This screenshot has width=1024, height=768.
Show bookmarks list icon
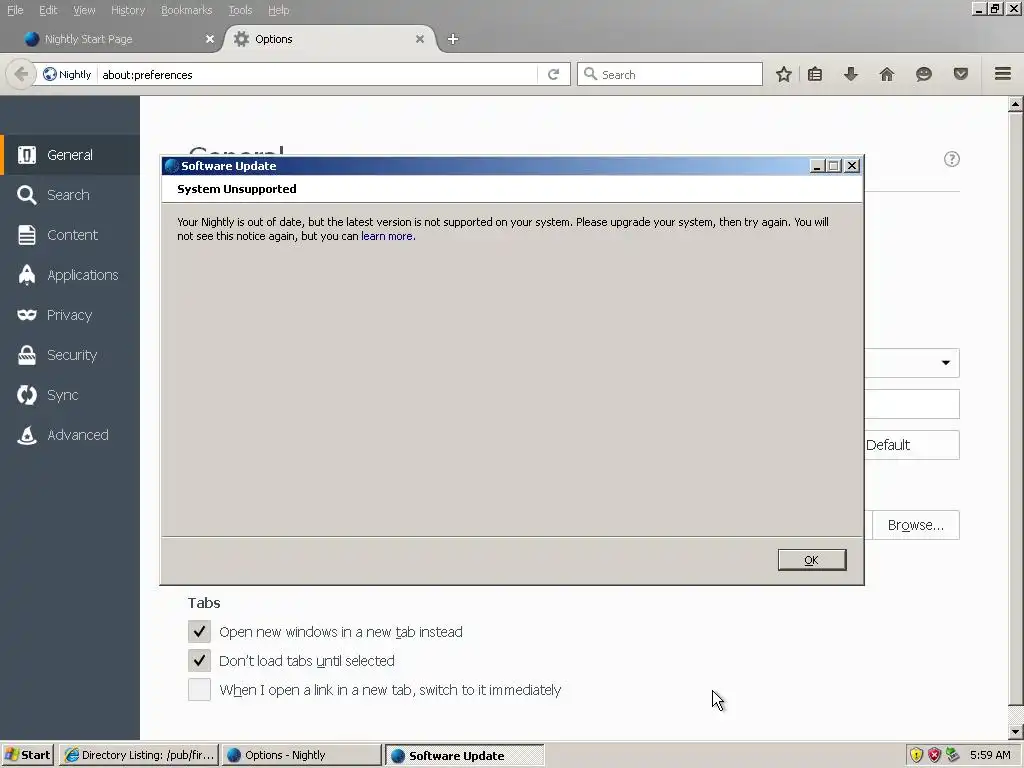(x=814, y=74)
